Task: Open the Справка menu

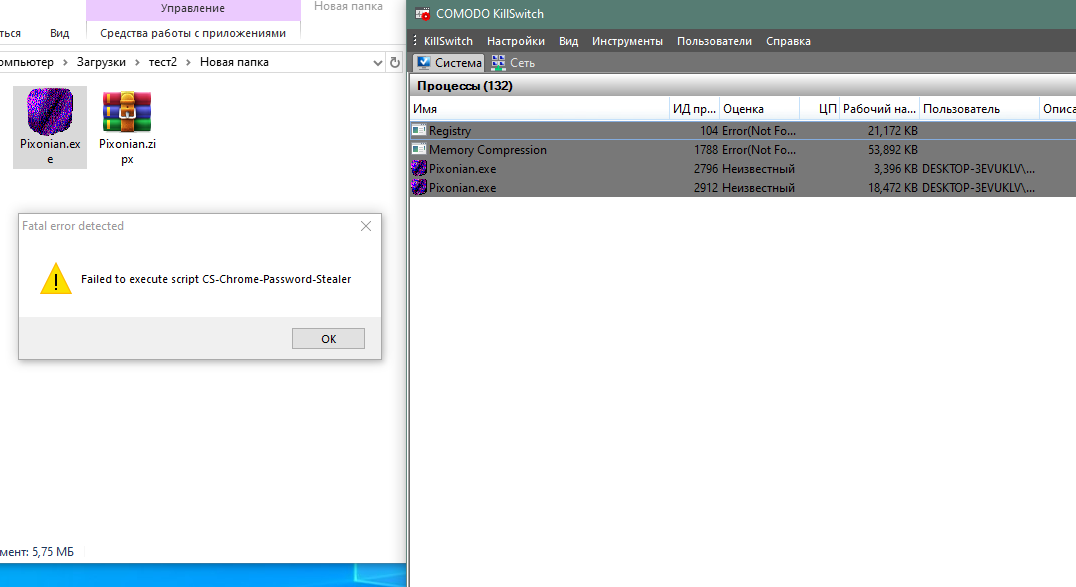Action: coord(788,41)
